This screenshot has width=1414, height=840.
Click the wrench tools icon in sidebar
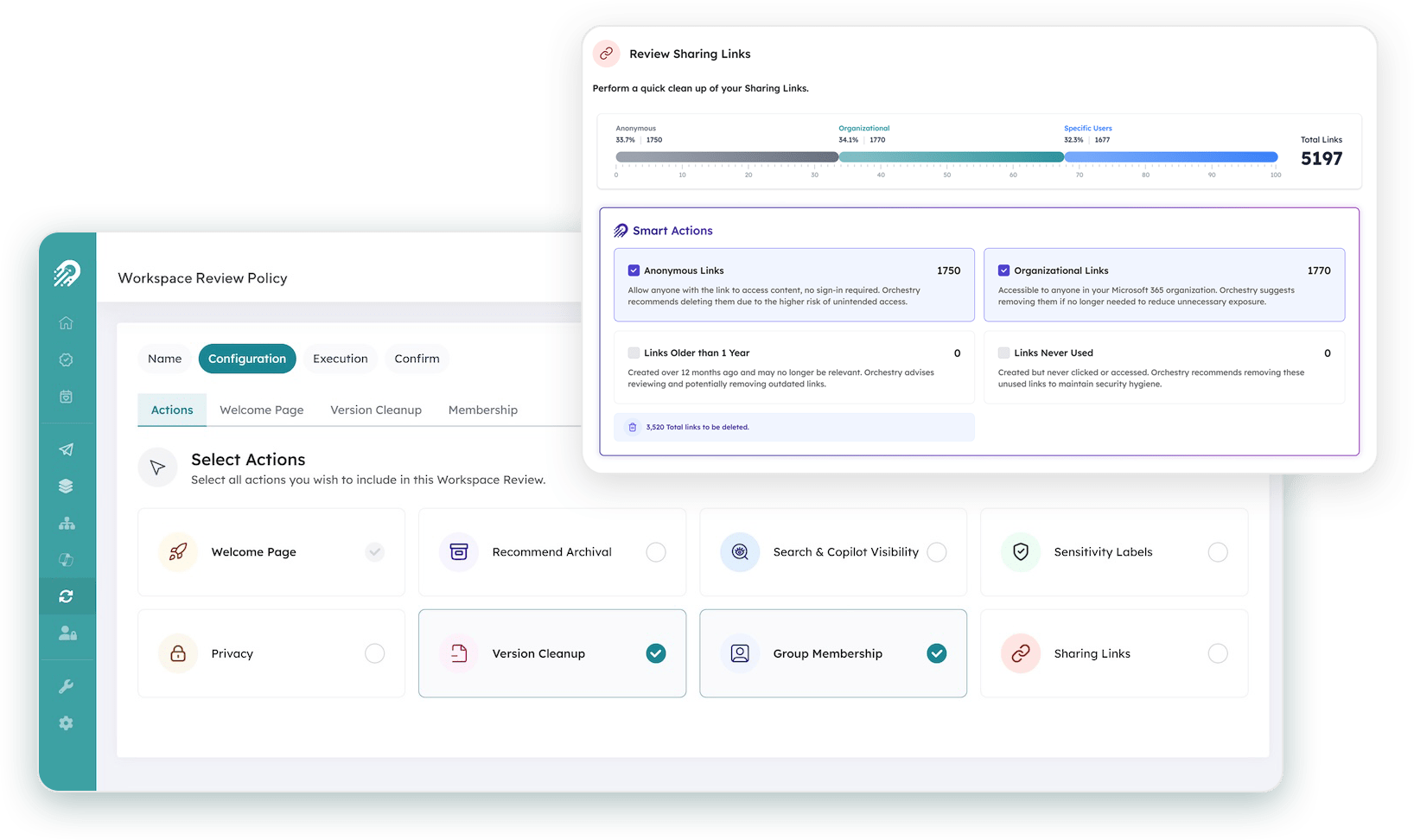point(66,685)
